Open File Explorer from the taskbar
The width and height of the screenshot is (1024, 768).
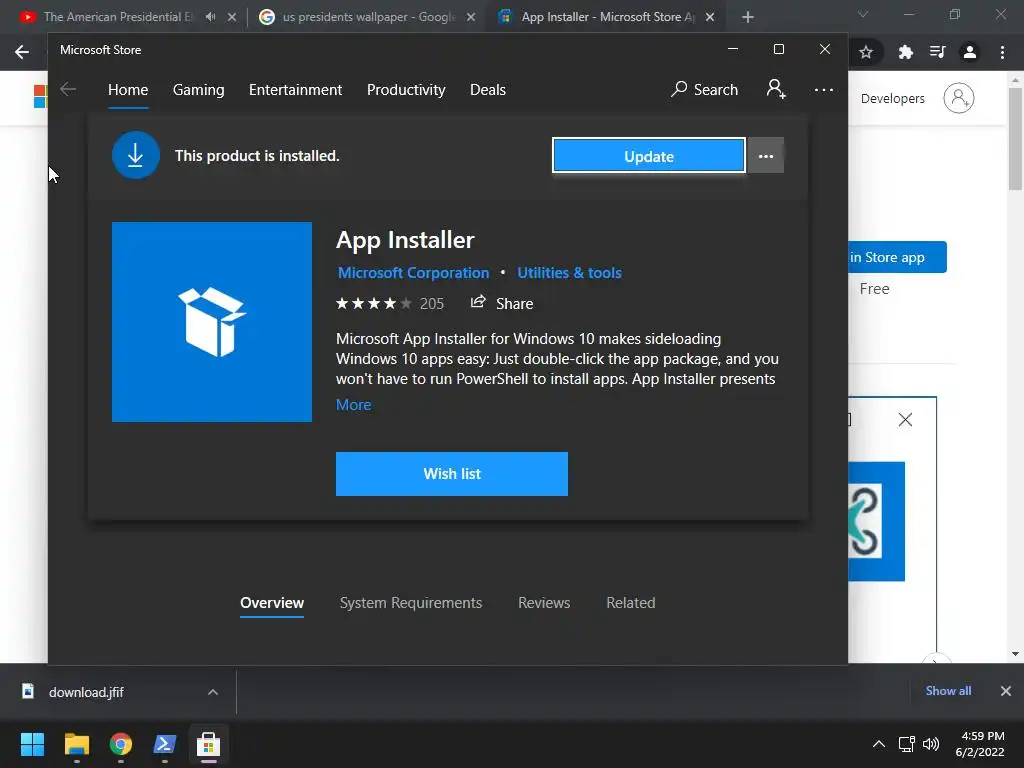click(x=76, y=744)
